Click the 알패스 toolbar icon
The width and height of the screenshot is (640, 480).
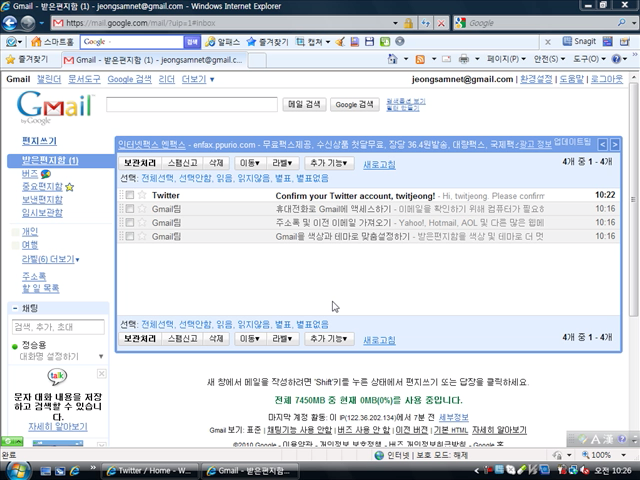222,42
